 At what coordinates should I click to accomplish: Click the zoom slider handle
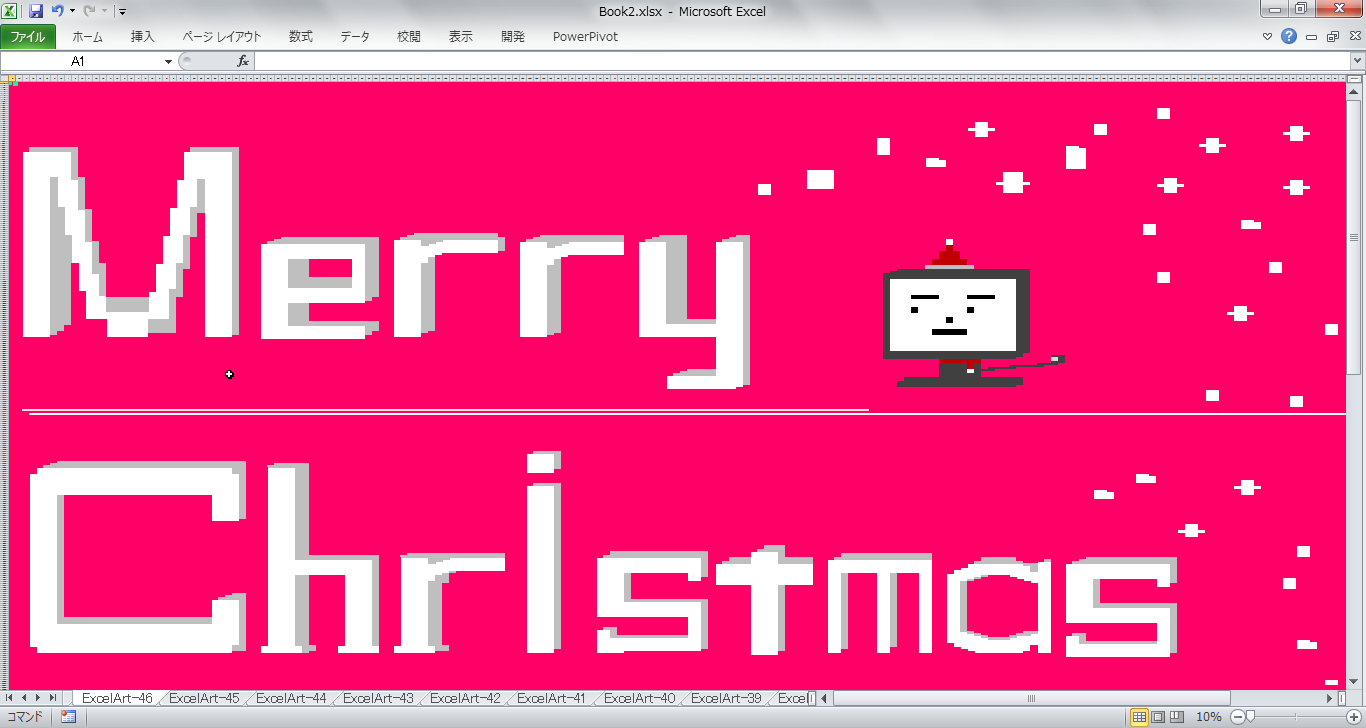click(1249, 717)
